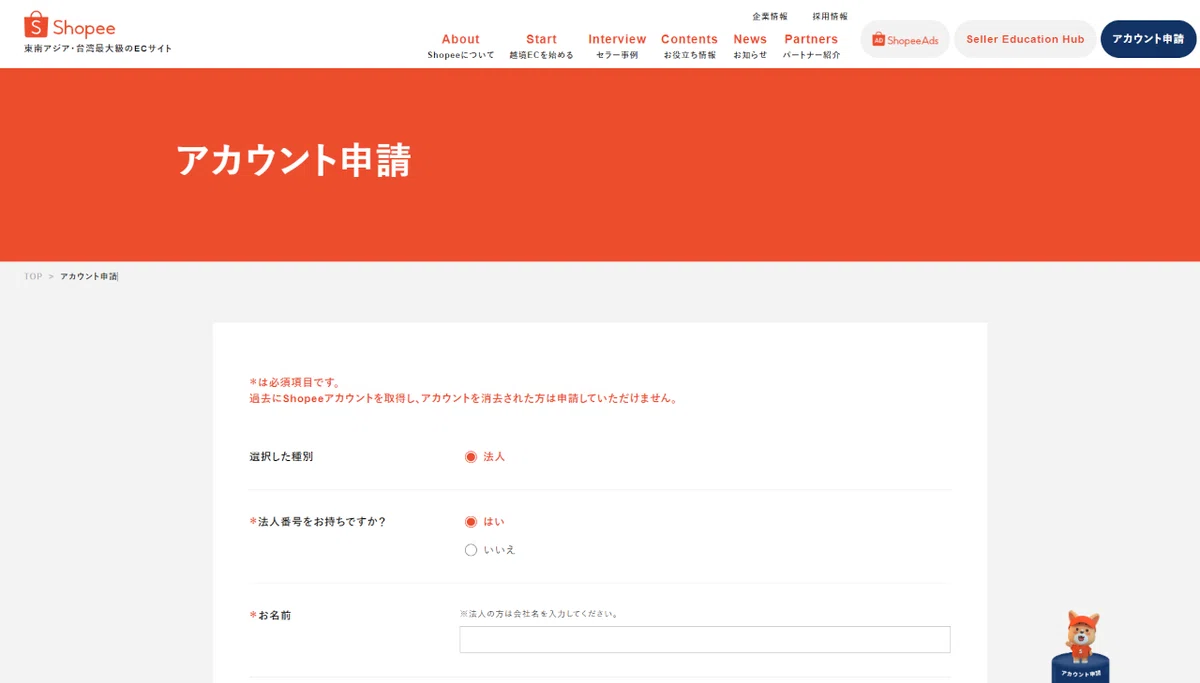Image resolution: width=1200 pixels, height=683 pixels.
Task: Click the ＊は必須項目です notice
Action: tap(296, 382)
